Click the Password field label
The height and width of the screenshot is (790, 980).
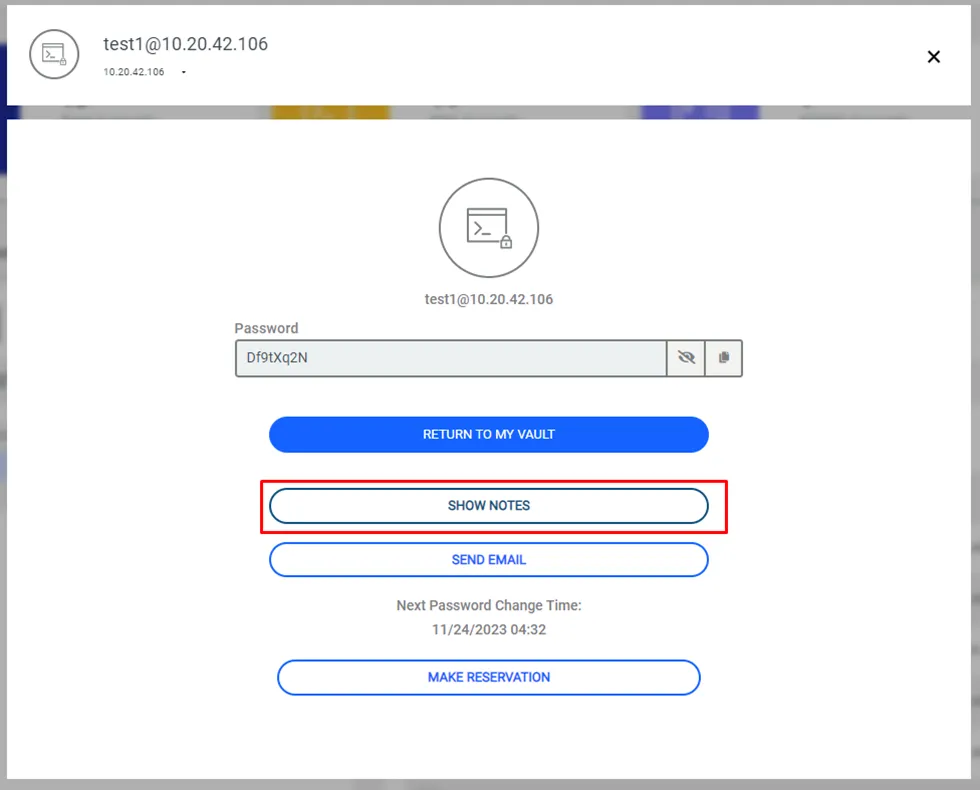[x=266, y=328]
